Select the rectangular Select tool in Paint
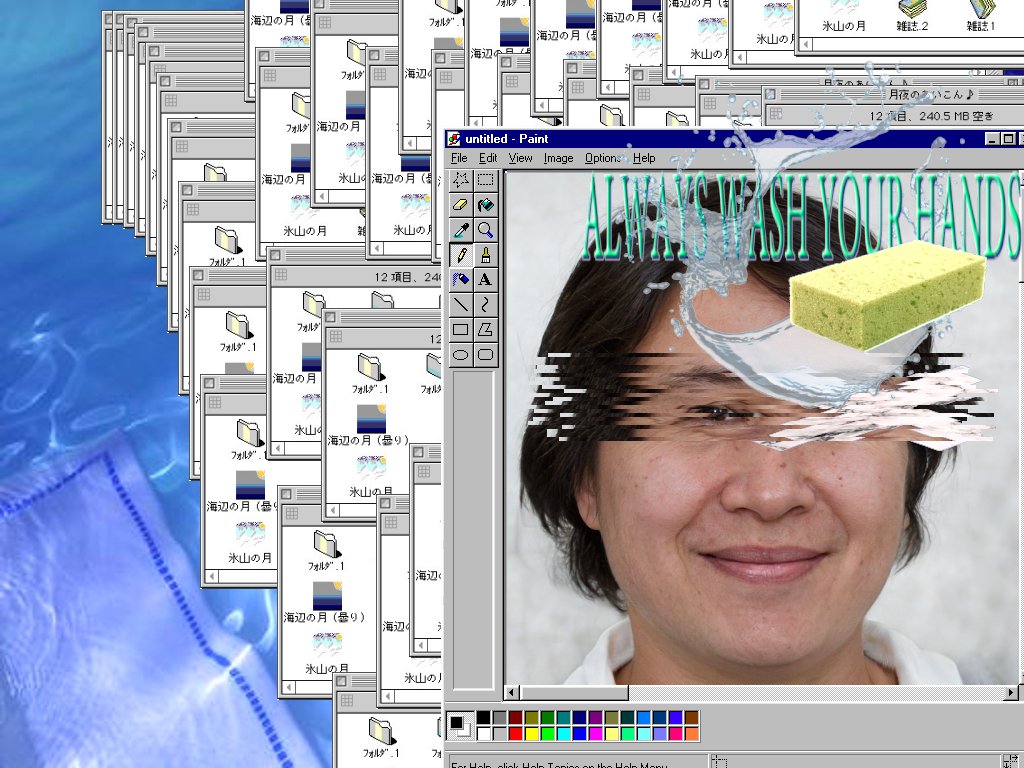Screen dimensions: 1024x768 (485, 180)
